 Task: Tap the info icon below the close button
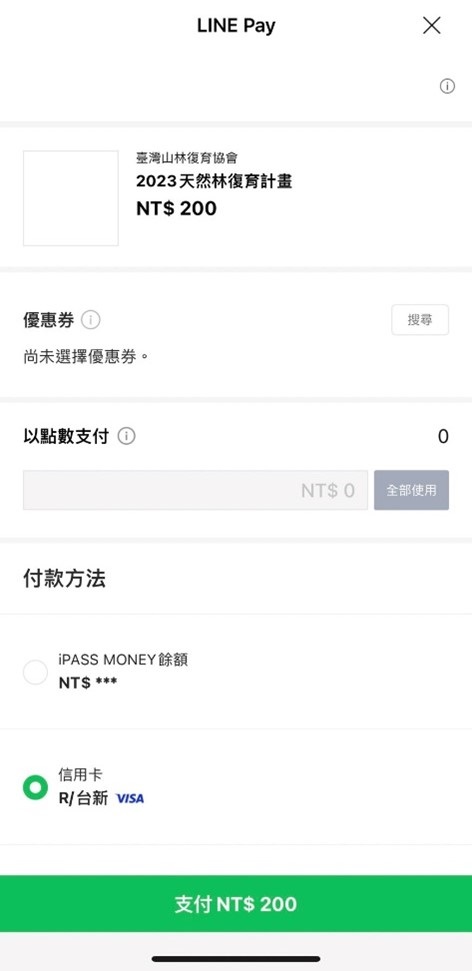447,86
